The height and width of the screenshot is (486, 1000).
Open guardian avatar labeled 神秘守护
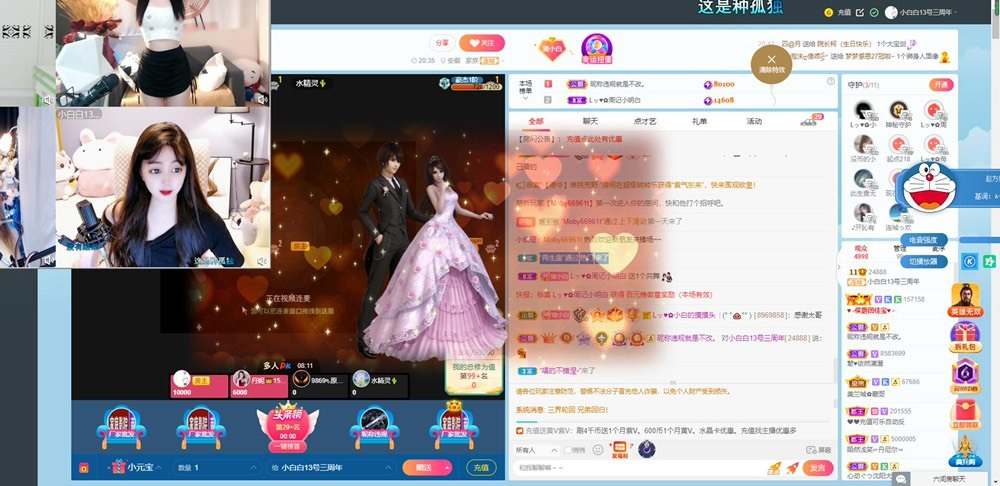pyautogui.click(x=899, y=110)
